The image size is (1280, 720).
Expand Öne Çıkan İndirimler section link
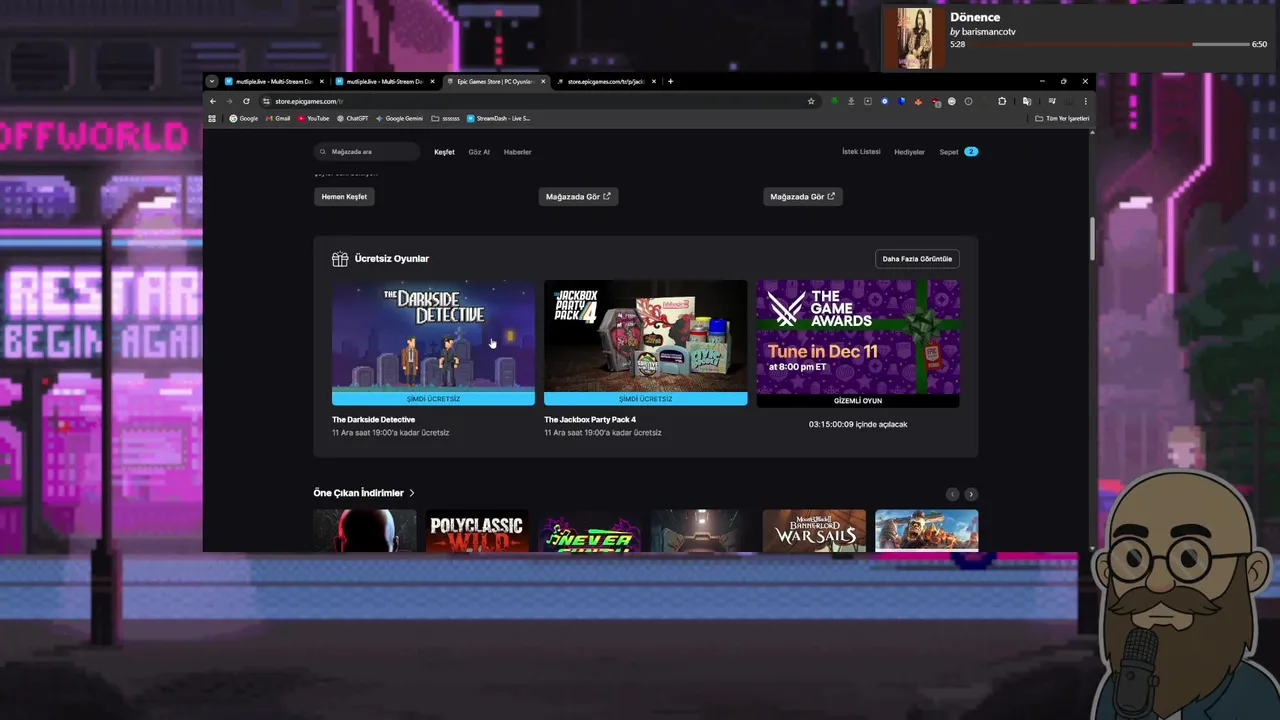(x=364, y=493)
